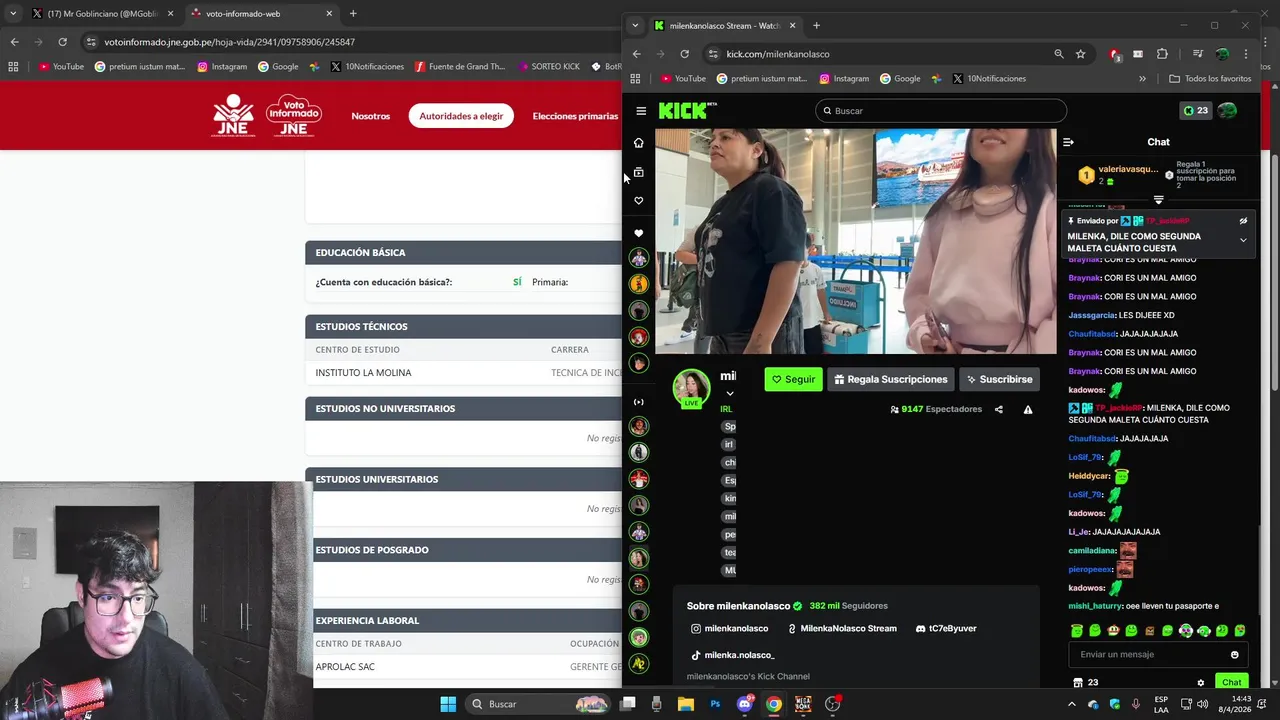Reload the kick.com page
The image size is (1280, 720).
684,54
